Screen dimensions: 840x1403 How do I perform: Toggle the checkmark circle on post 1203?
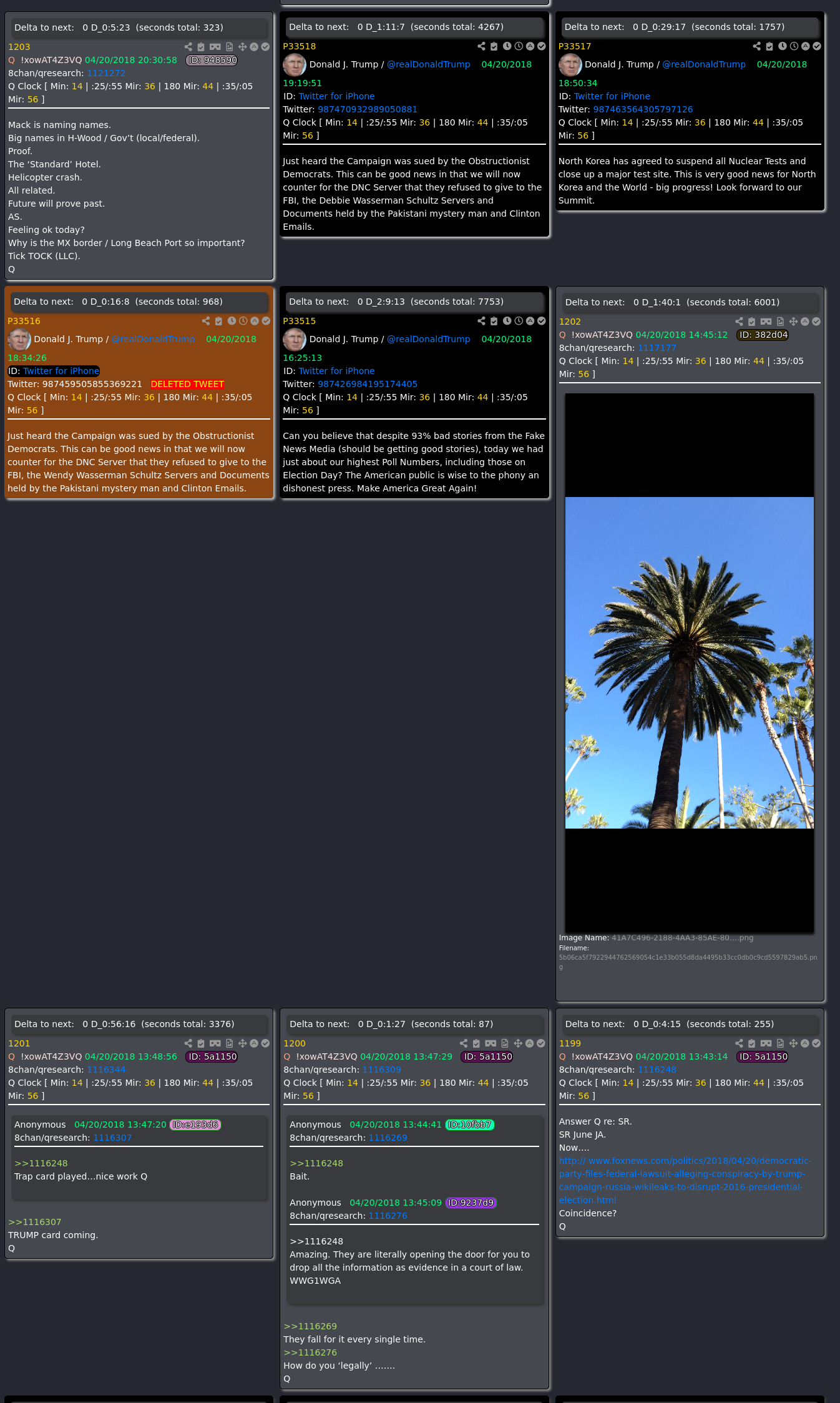265,47
